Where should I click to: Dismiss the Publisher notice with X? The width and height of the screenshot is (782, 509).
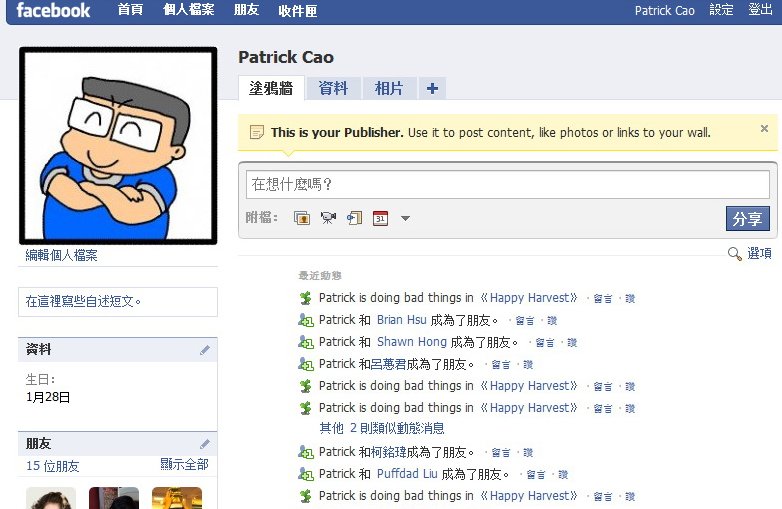click(764, 129)
